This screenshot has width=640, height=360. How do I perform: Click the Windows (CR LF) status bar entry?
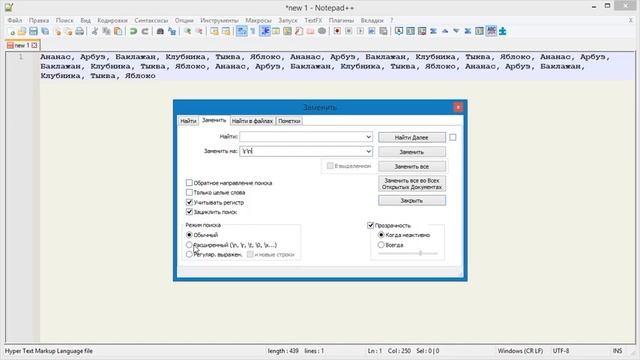coord(520,351)
